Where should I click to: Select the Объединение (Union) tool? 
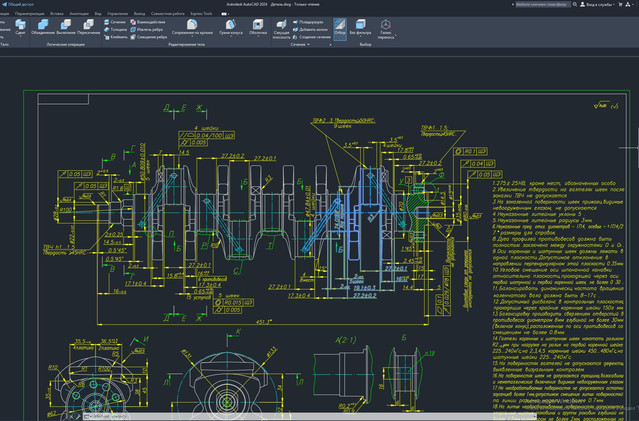click(x=43, y=28)
